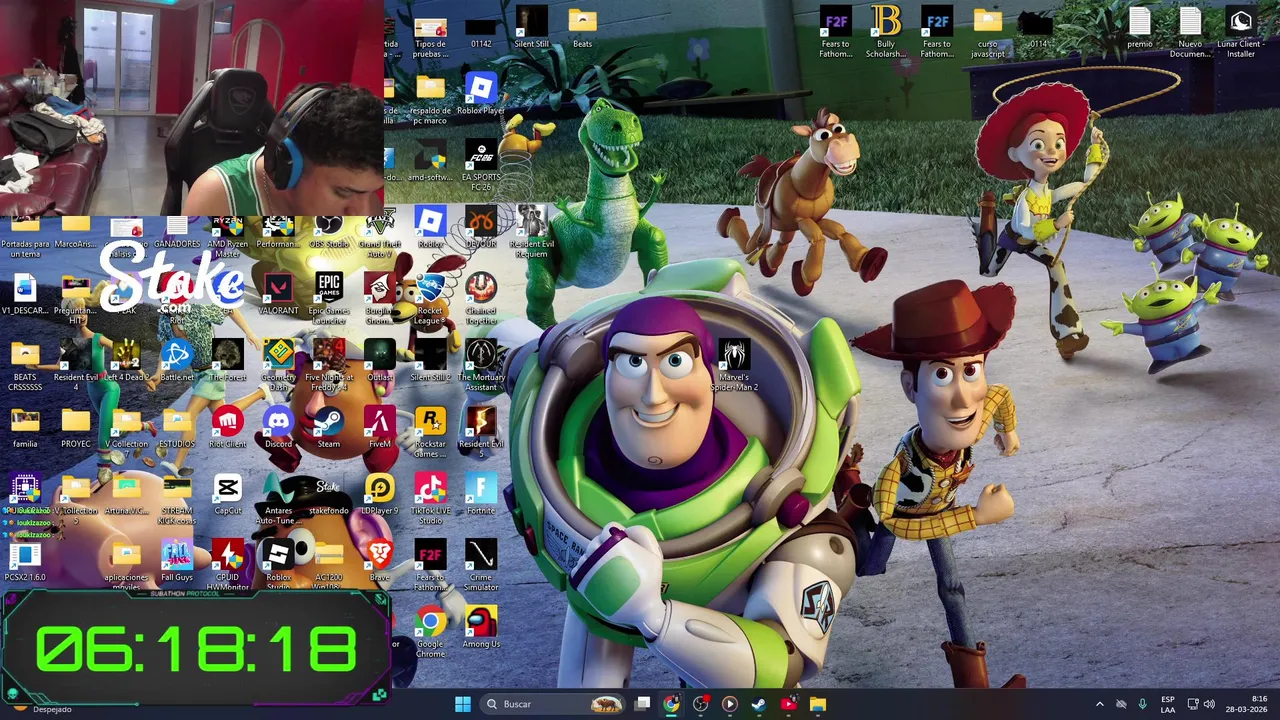
Task: Open Marvel's Spider-Man 2 shortcut
Action: [734, 365]
